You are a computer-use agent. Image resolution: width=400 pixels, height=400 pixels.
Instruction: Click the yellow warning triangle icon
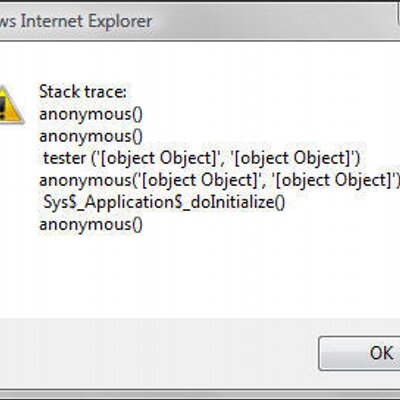coord(10,104)
